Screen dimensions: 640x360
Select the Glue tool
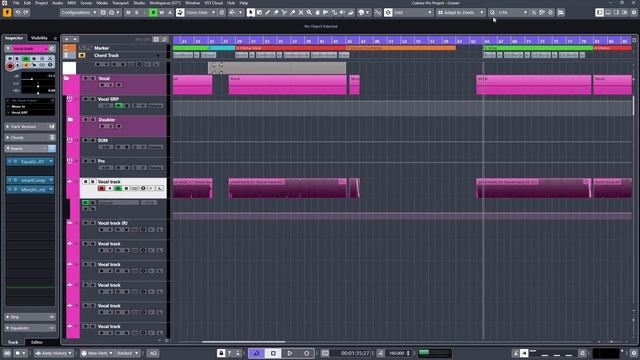(293, 13)
